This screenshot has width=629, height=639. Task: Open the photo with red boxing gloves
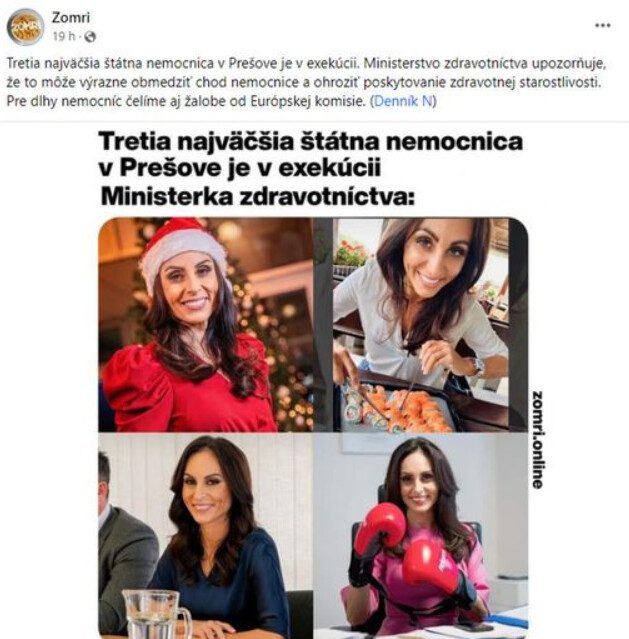pyautogui.click(x=421, y=535)
